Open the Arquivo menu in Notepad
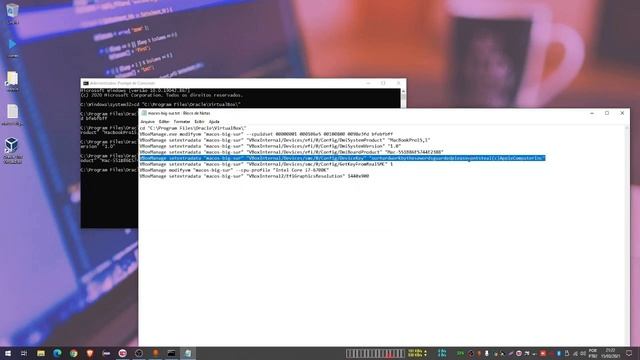640x360 pixels. pos(147,122)
